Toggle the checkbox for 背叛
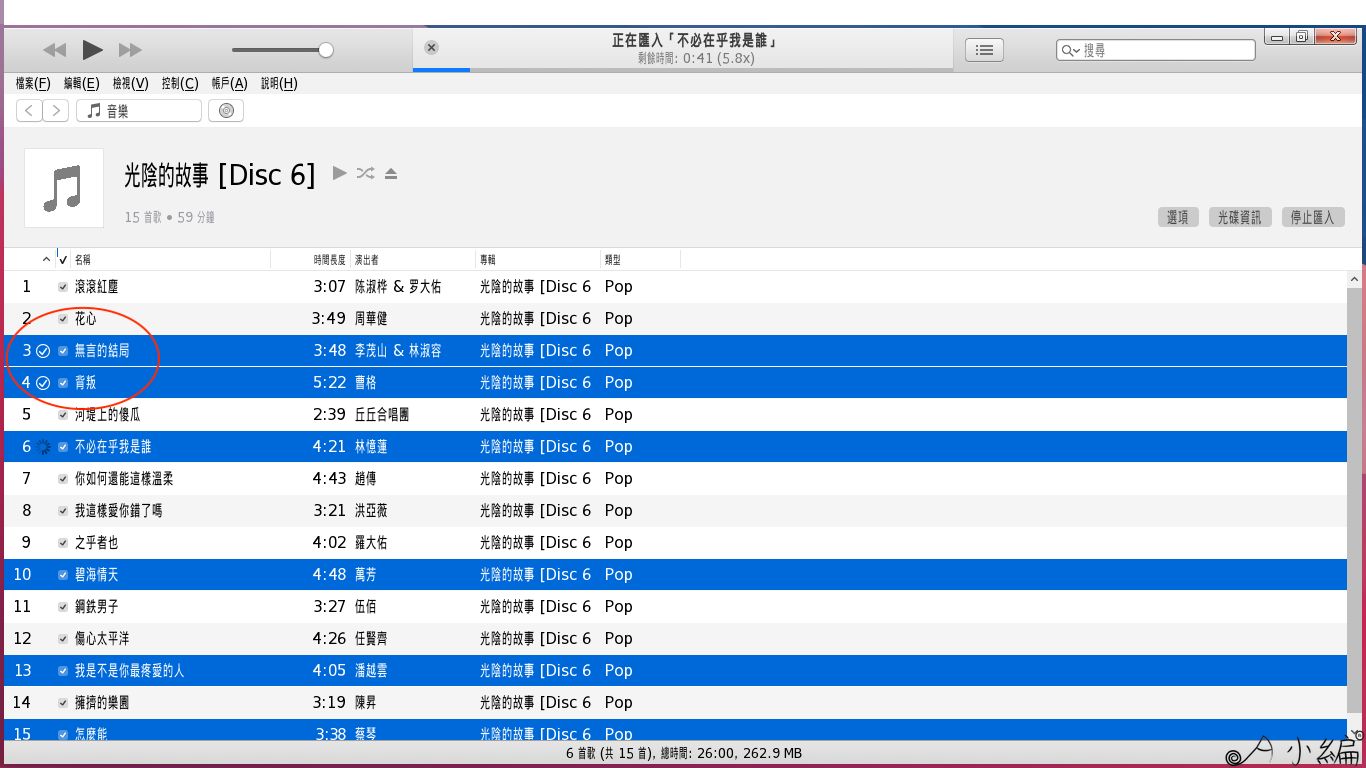The height and width of the screenshot is (768, 1366). click(x=63, y=383)
